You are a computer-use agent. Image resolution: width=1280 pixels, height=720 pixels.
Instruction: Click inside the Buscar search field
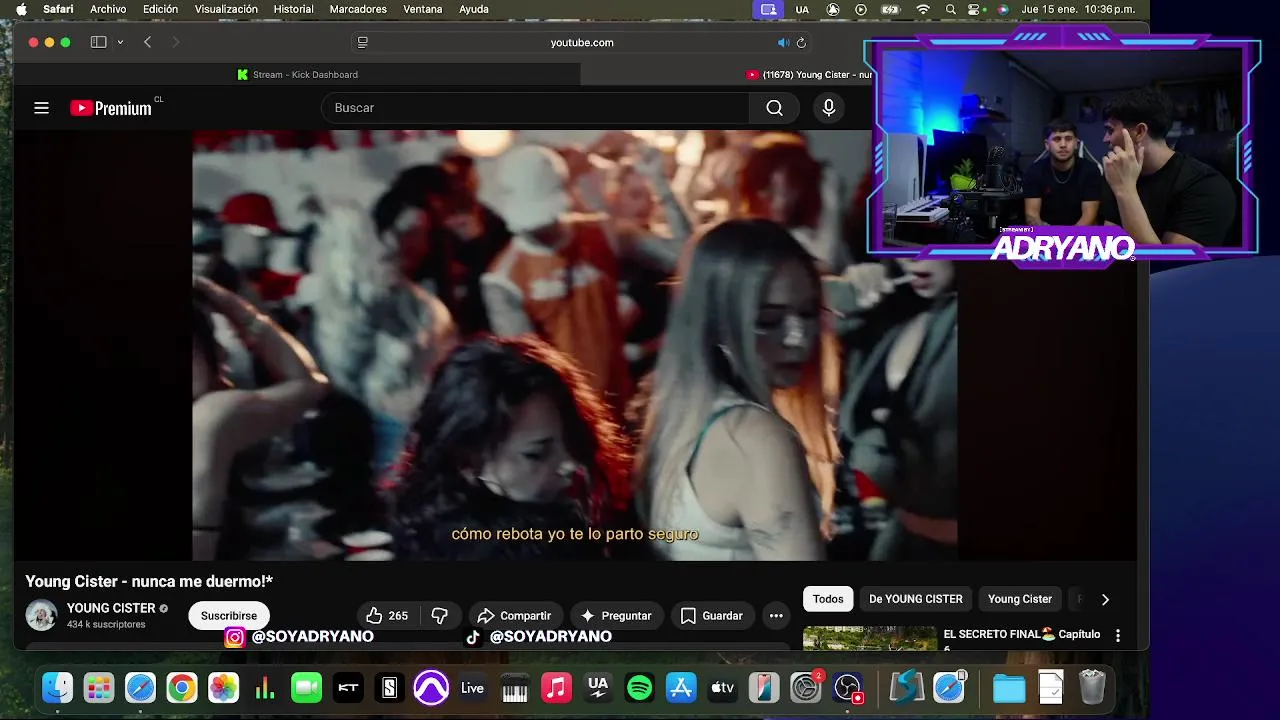(x=535, y=108)
